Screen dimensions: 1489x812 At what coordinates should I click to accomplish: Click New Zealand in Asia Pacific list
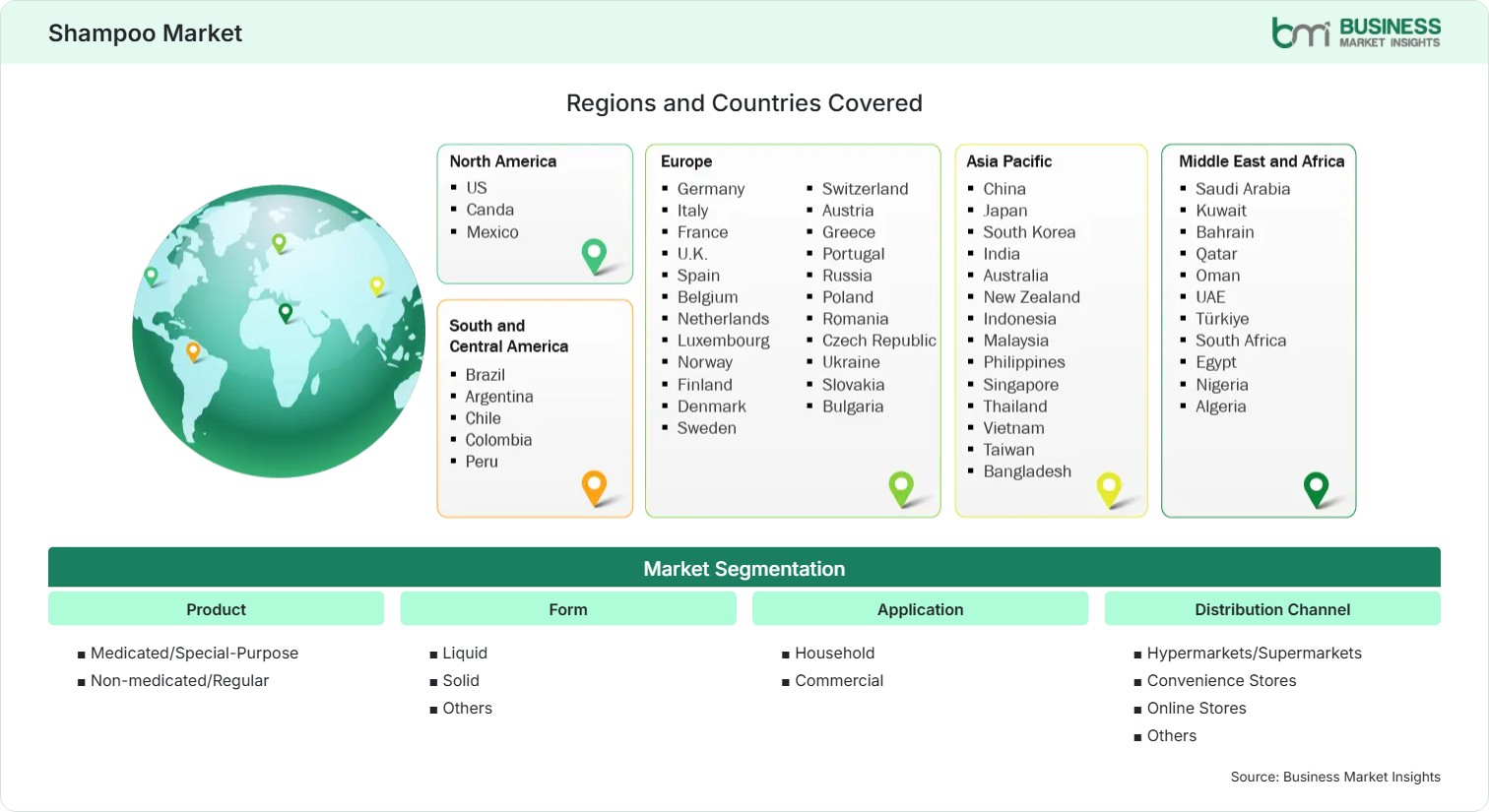coord(1032,297)
